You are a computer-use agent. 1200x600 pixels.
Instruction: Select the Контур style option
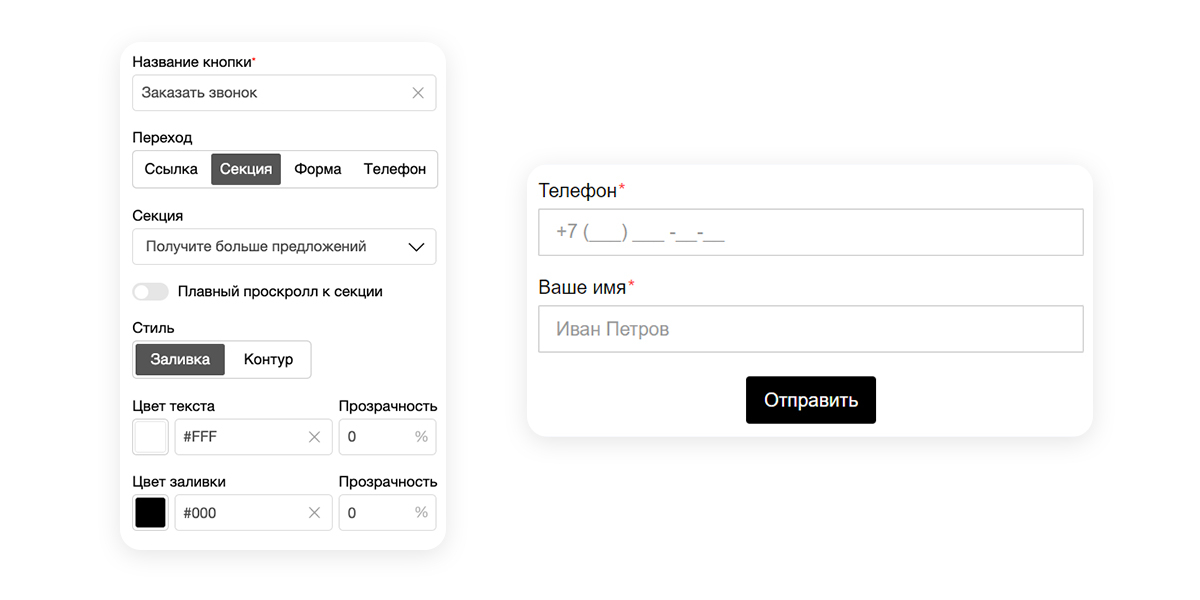268,359
